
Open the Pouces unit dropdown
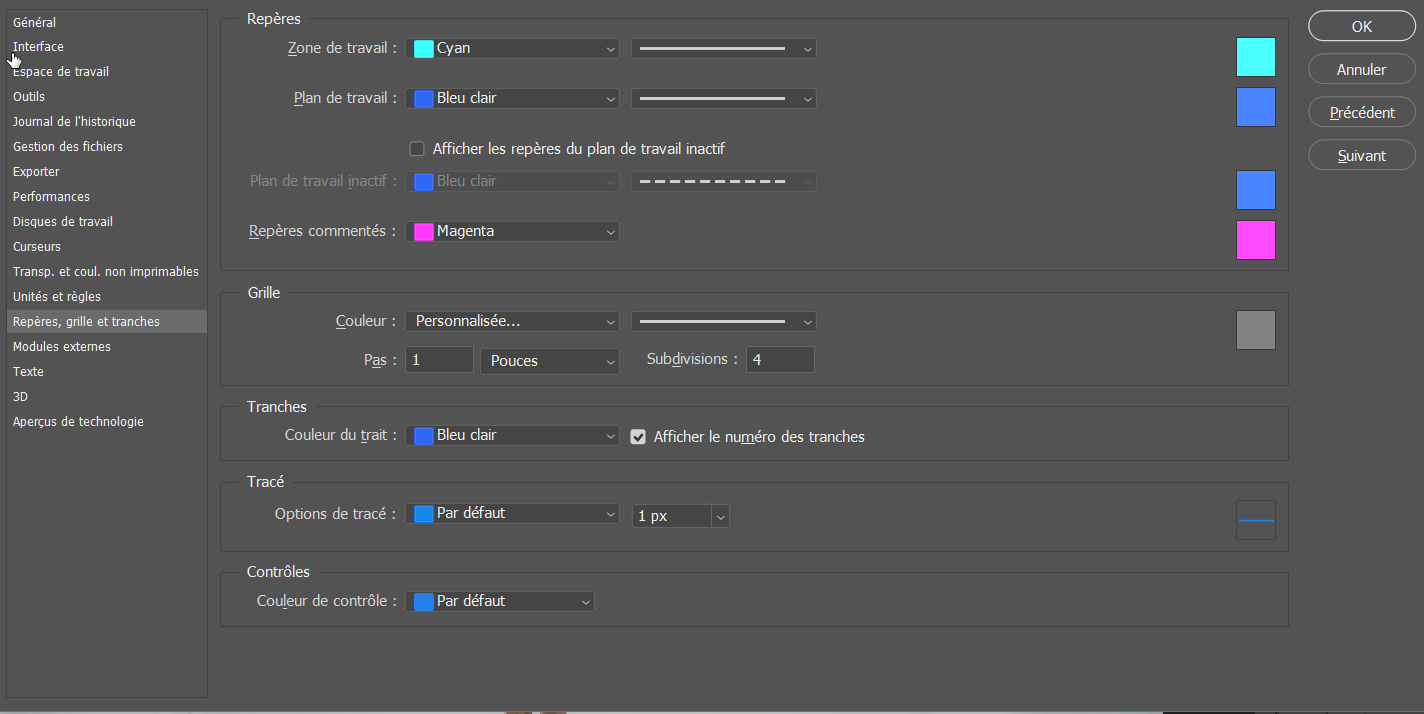[x=549, y=361]
